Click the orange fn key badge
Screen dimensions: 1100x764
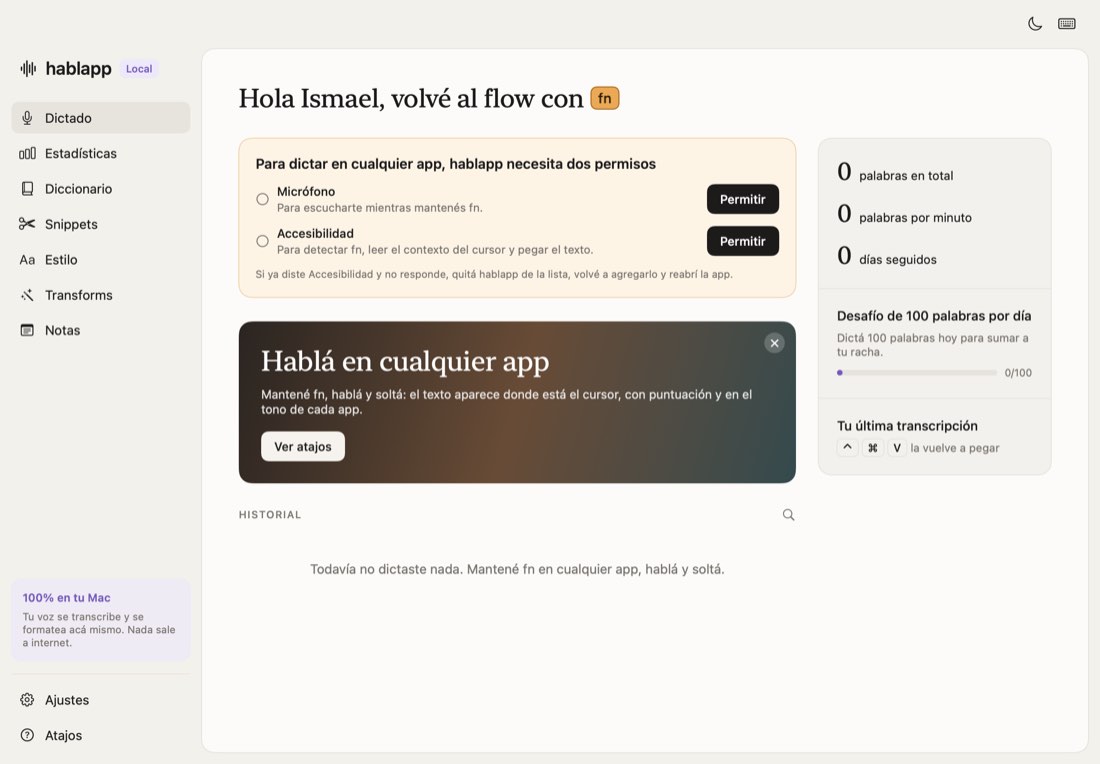click(x=605, y=98)
